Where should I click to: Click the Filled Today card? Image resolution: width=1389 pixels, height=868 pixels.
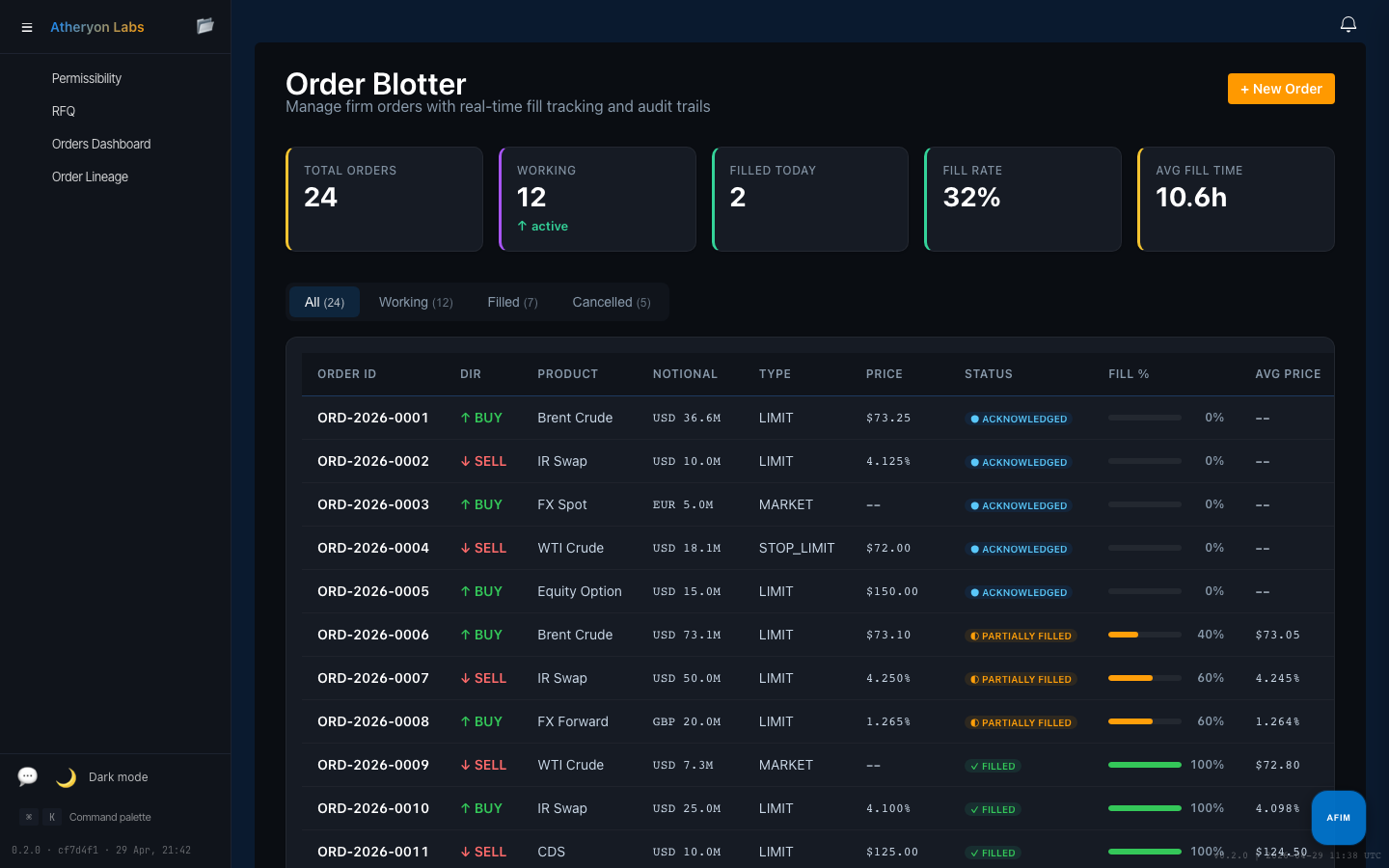pos(810,199)
